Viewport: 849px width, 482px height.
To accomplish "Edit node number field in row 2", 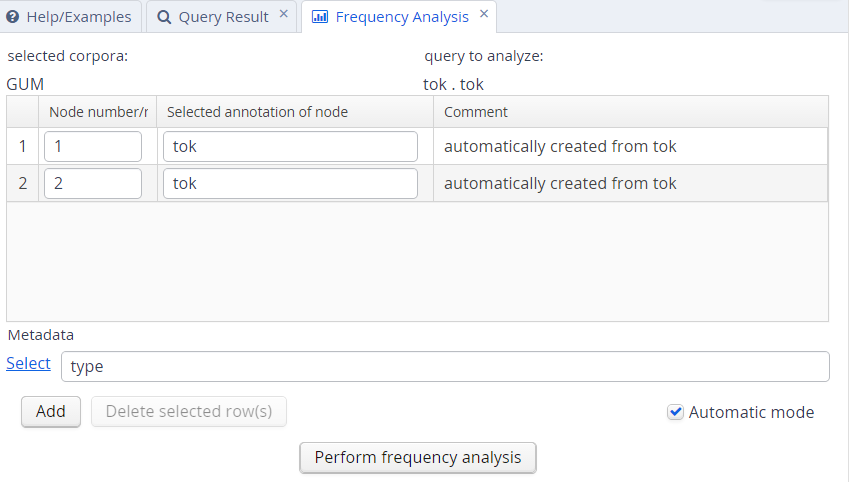I will (93, 184).
